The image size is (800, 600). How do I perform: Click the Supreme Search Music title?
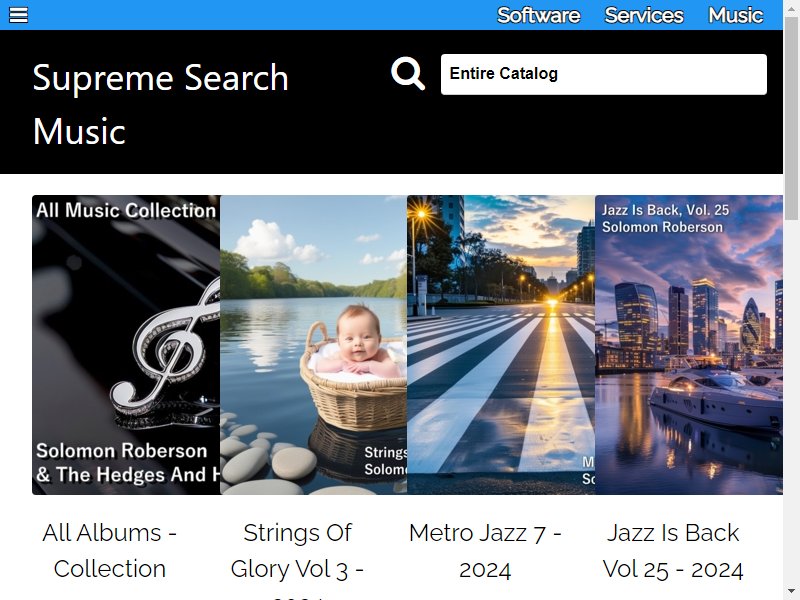pos(161,104)
